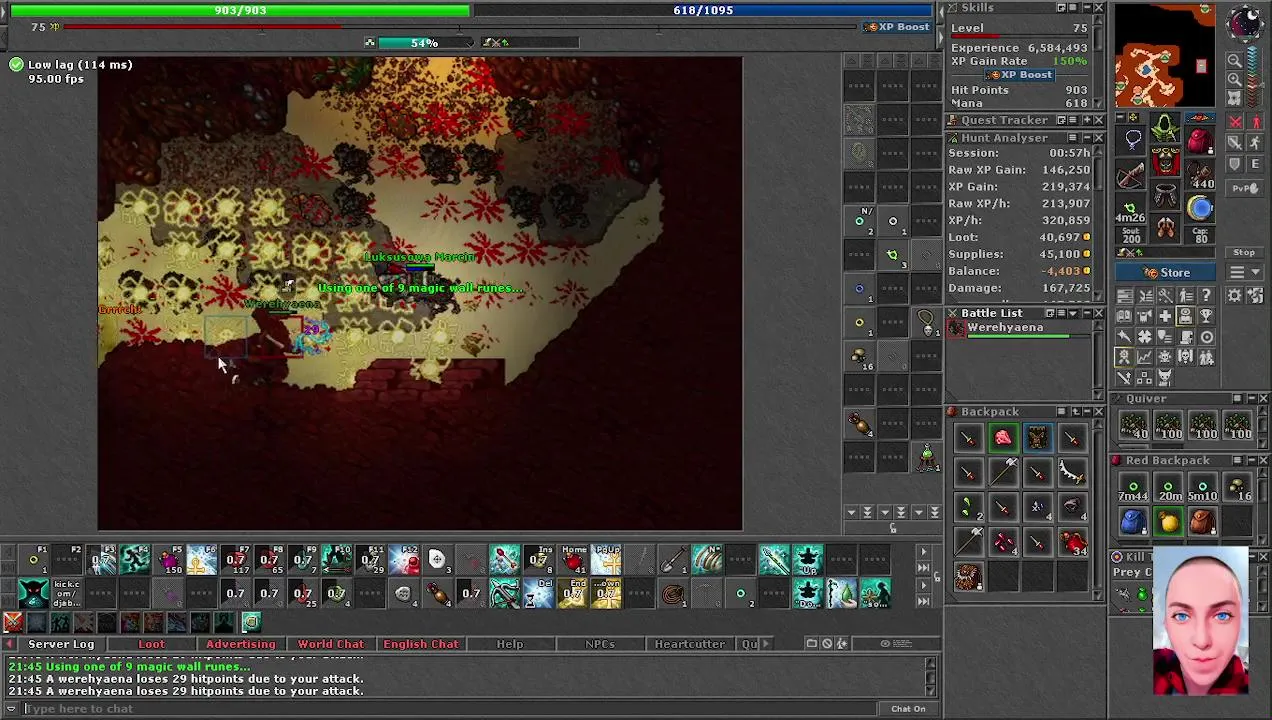
Task: Toggle the PvP mode button
Action: pos(1244,188)
